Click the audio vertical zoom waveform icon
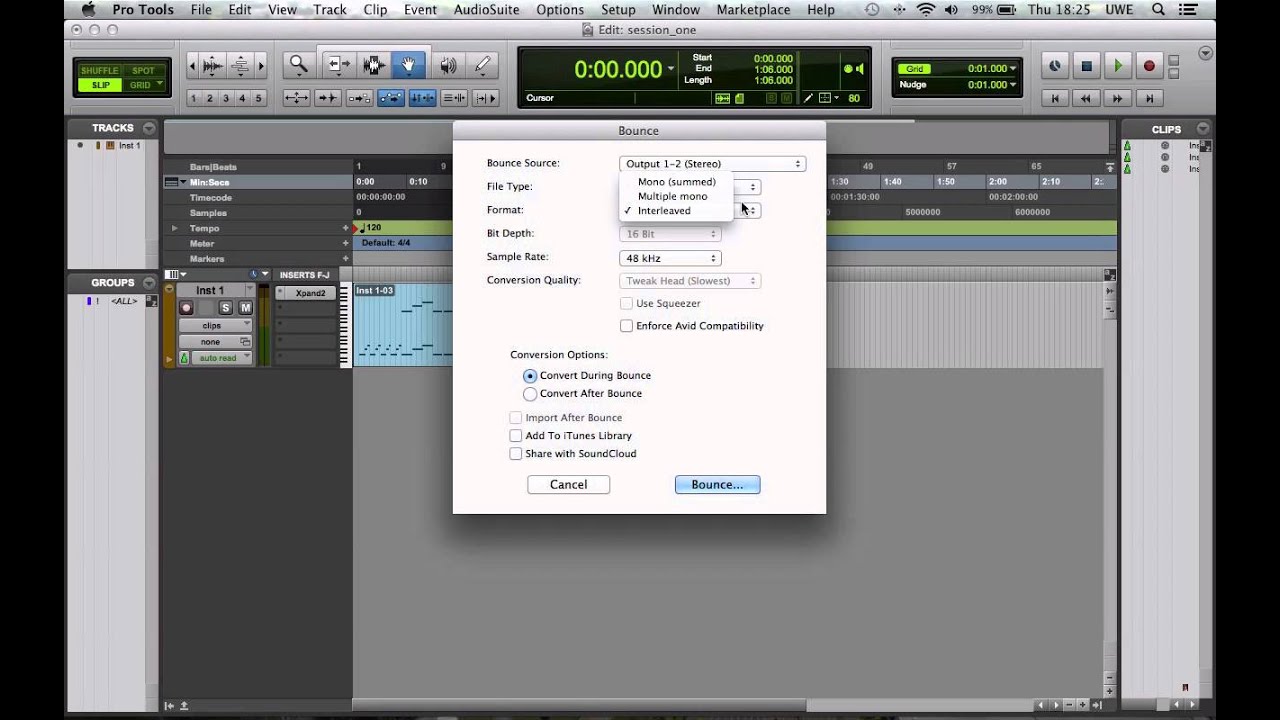This screenshot has height=720, width=1280. 213,66
